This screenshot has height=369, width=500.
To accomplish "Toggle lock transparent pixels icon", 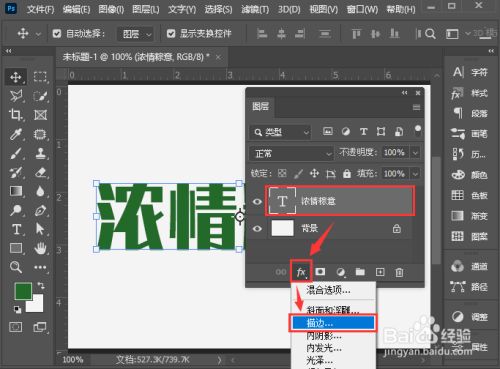I will [282, 173].
